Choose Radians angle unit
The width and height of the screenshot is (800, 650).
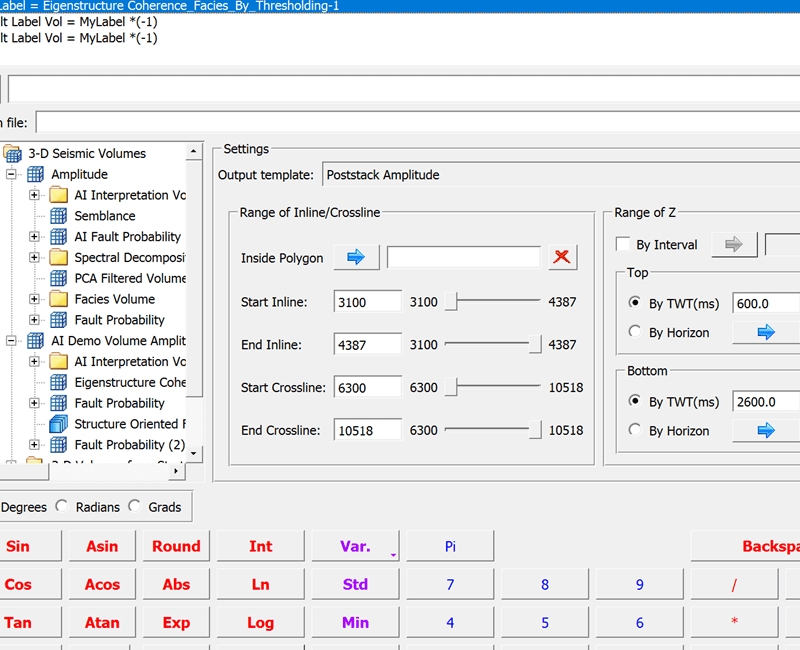coord(62,507)
